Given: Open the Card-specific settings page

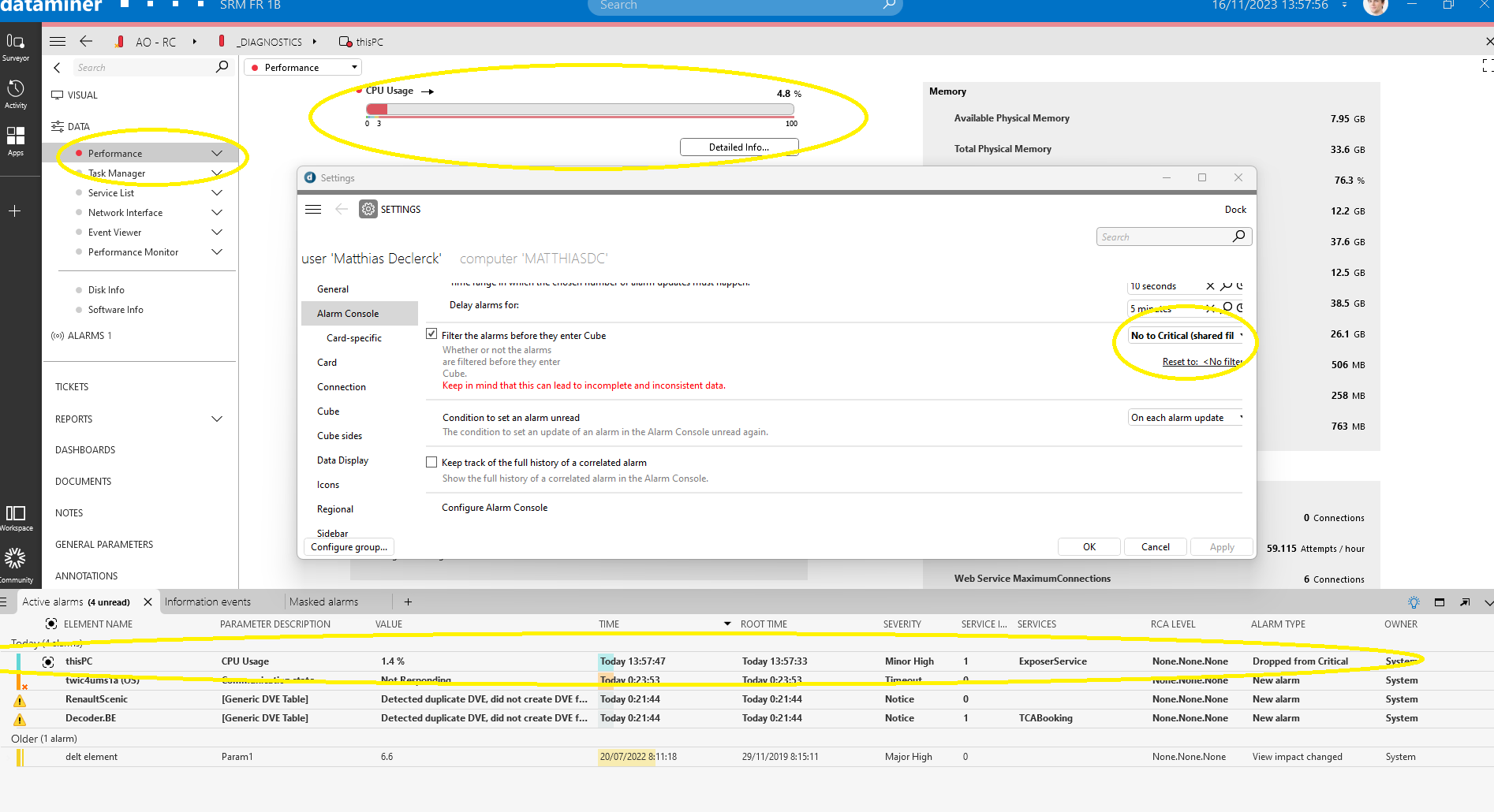Looking at the screenshot, I should 354,337.
